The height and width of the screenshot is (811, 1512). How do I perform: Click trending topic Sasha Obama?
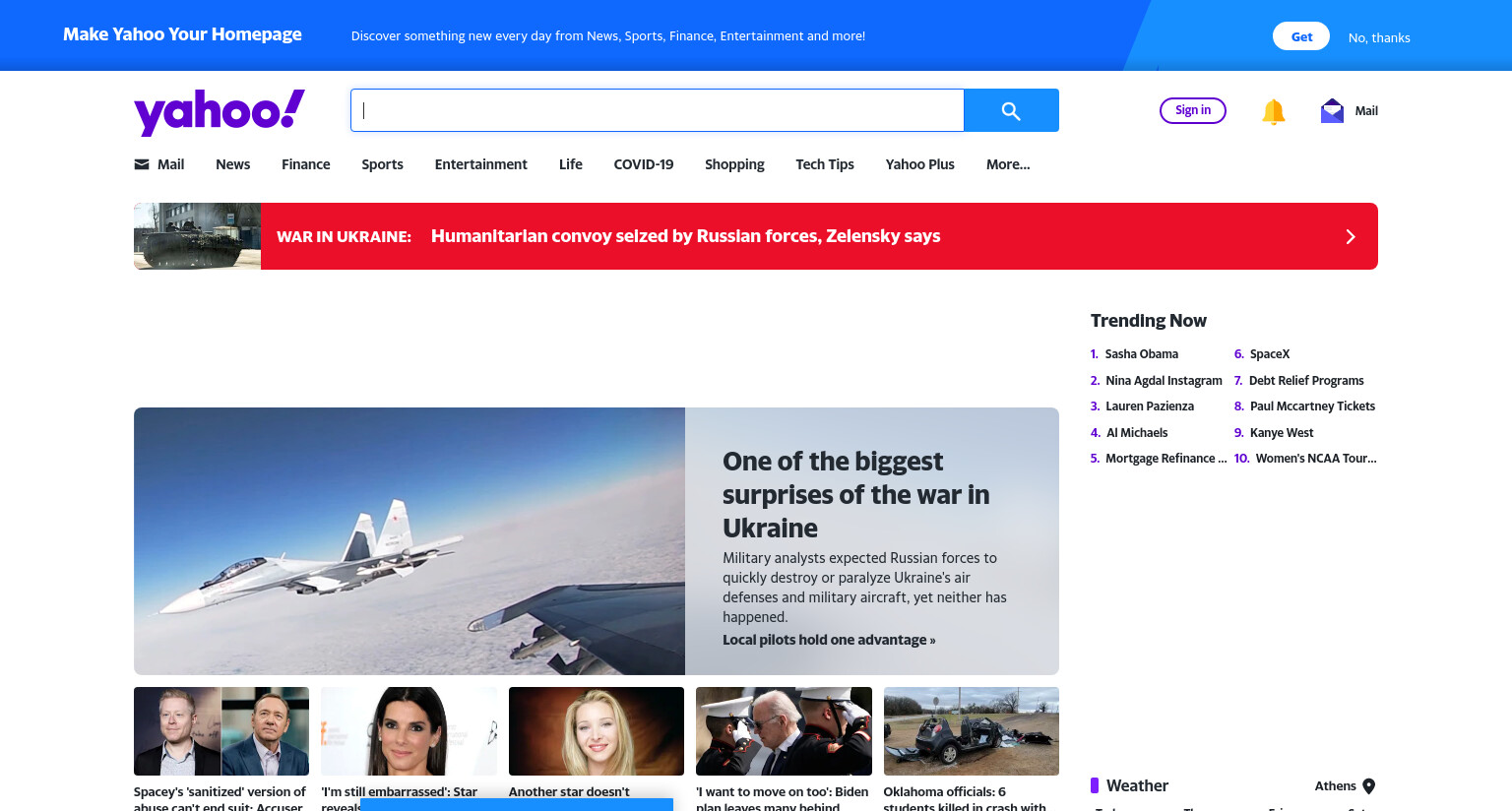click(x=1142, y=354)
